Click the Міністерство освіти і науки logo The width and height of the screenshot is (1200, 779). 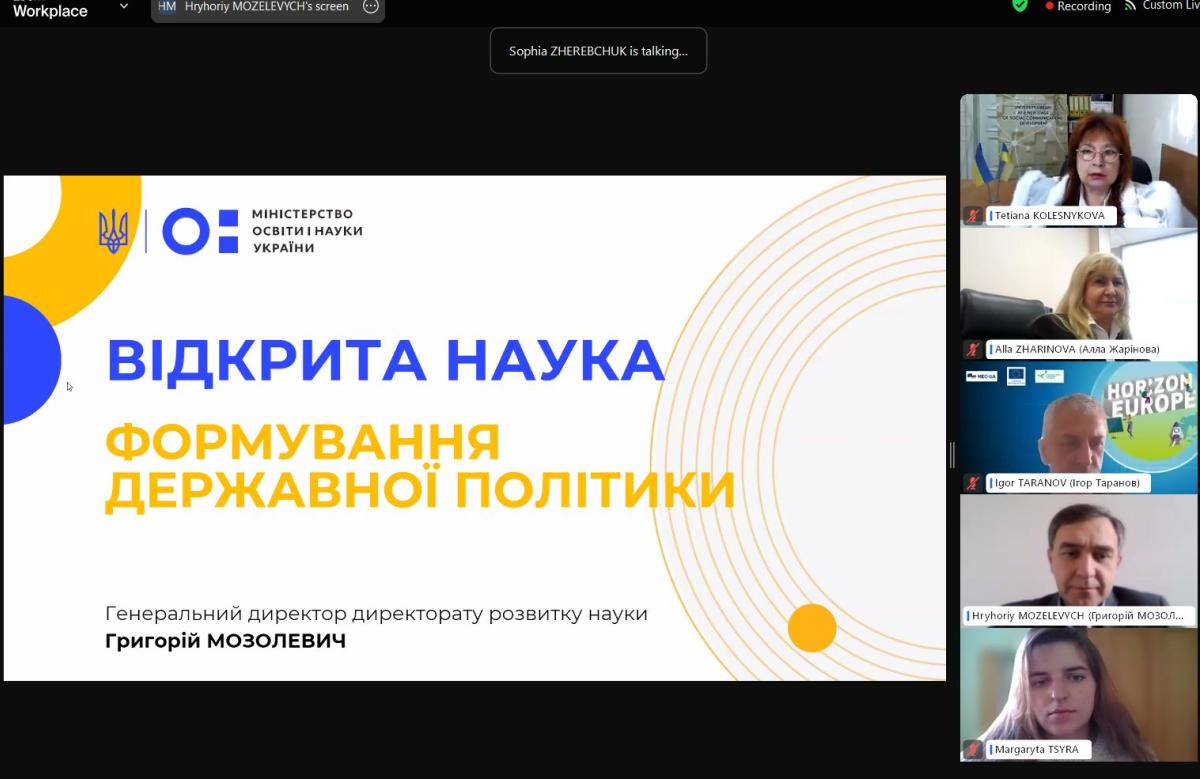coord(230,231)
